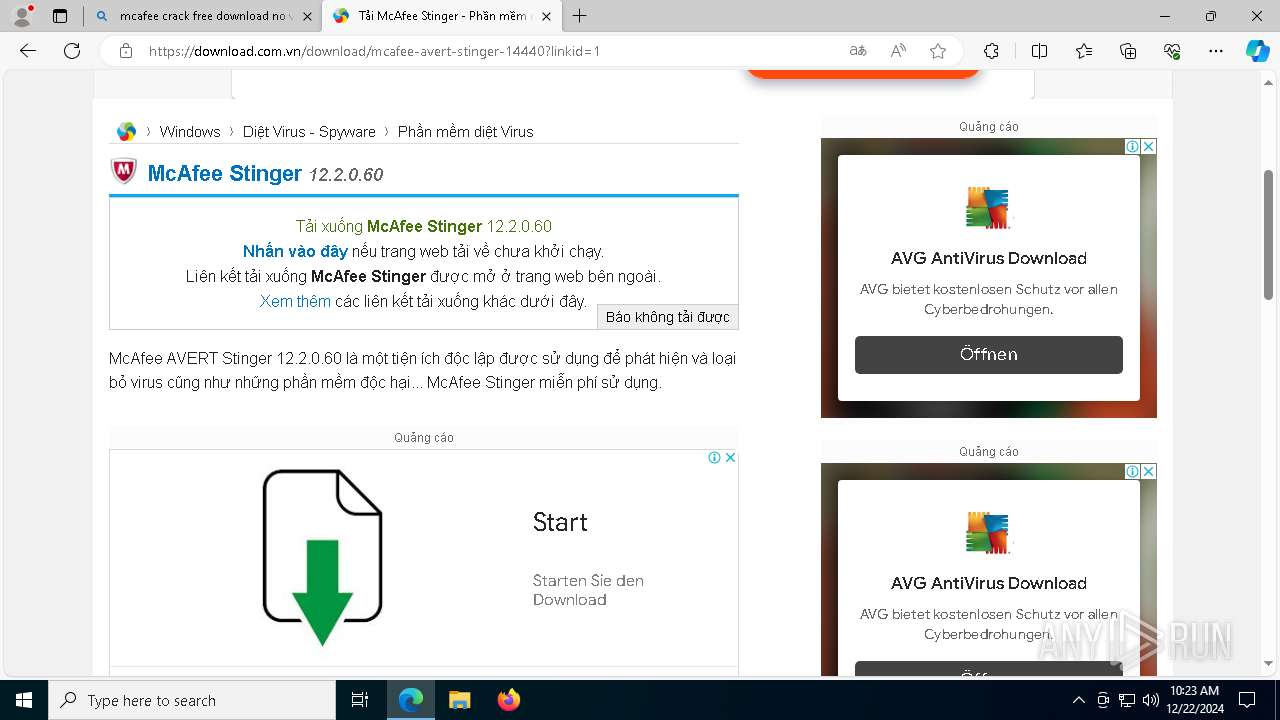Open the volume control tray icon

pos(1150,700)
